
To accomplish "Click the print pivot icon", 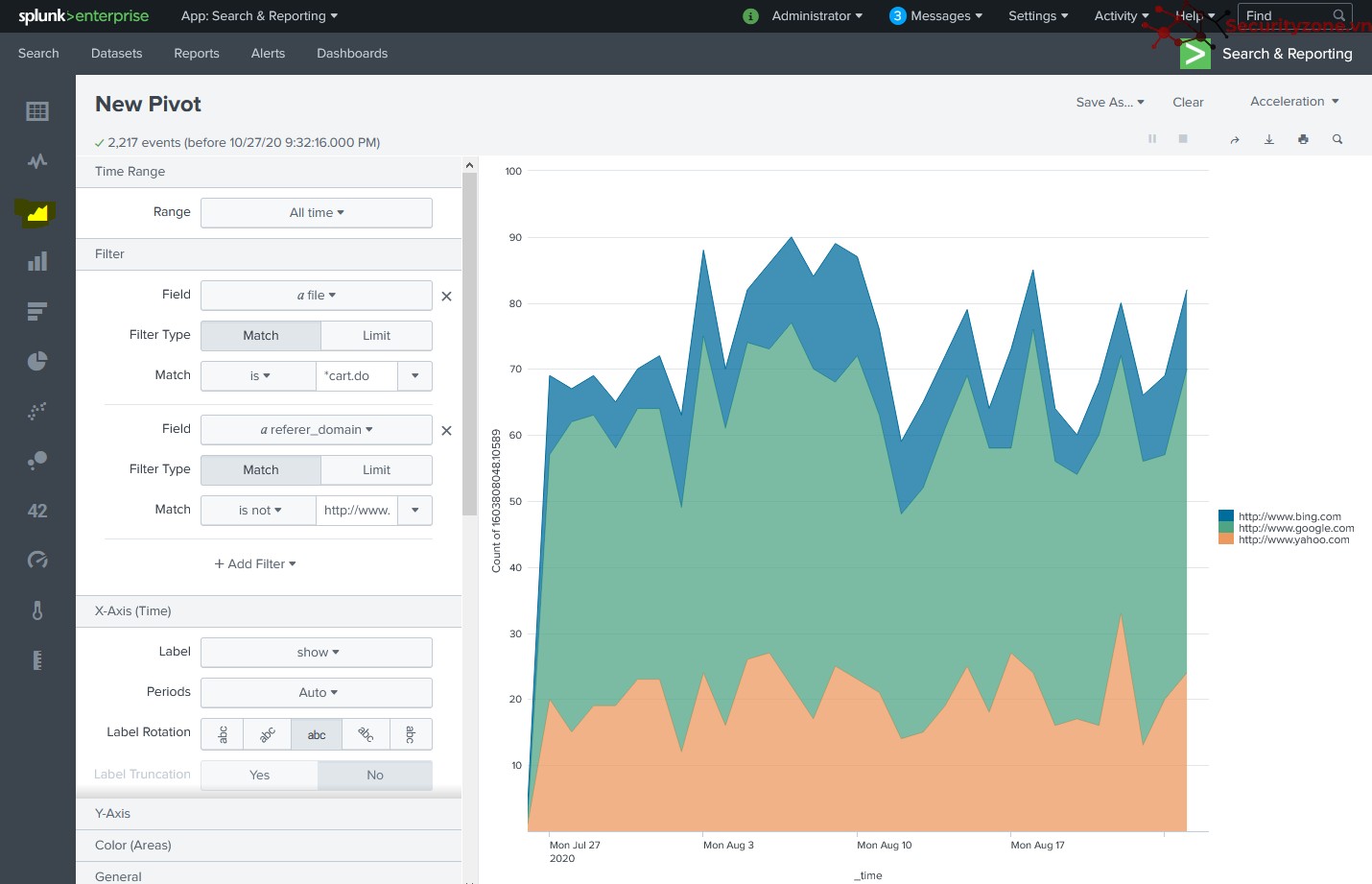I will click(1303, 139).
